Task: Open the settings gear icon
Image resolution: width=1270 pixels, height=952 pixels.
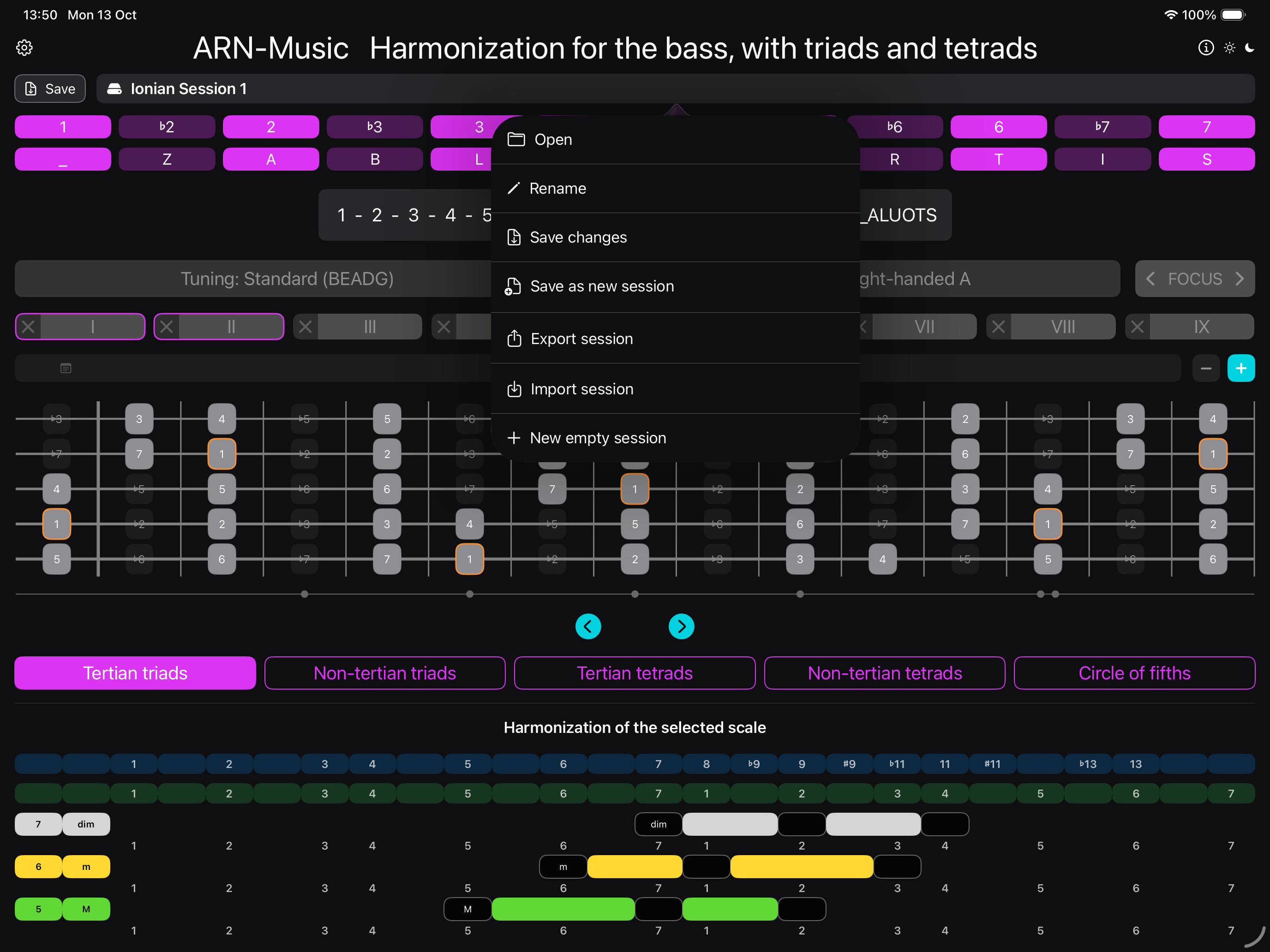Action: pyautogui.click(x=24, y=48)
